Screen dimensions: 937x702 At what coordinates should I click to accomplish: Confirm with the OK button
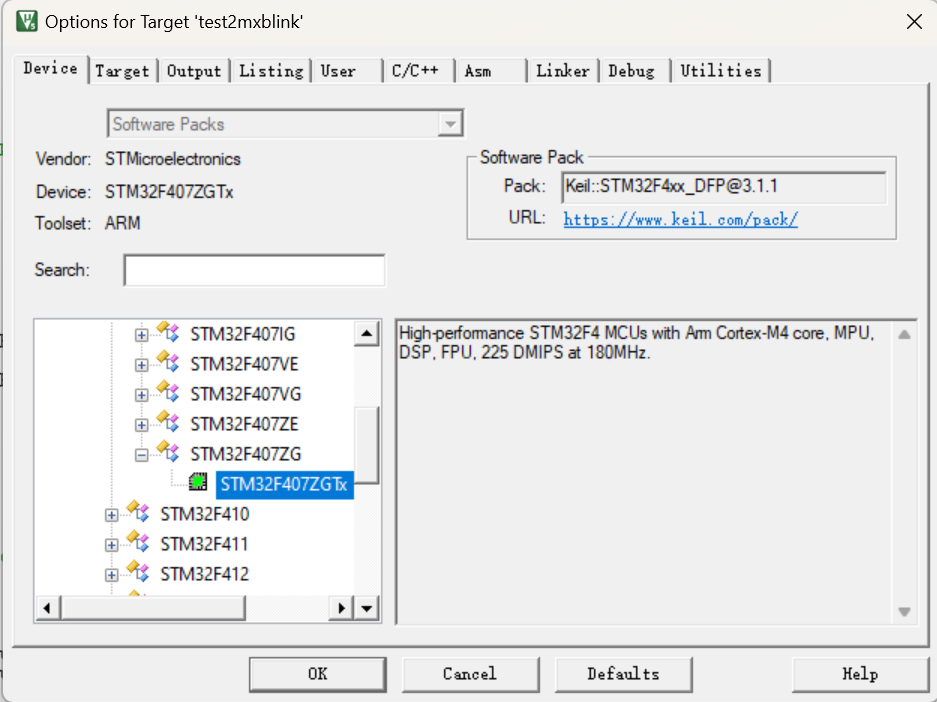coord(318,675)
